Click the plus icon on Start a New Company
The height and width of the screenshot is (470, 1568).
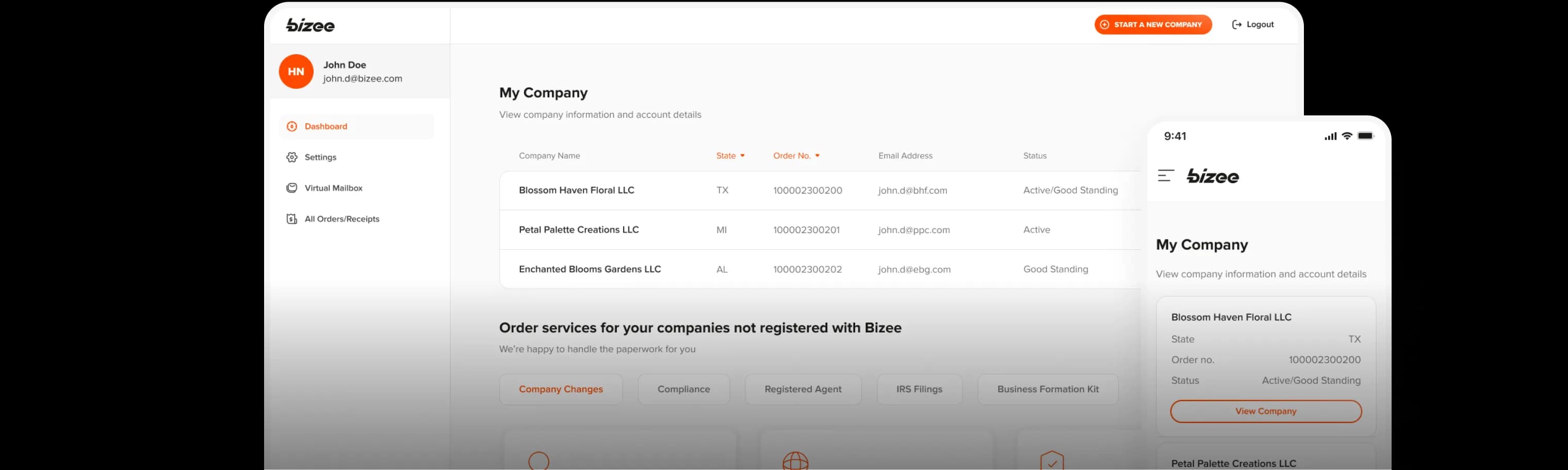(x=1104, y=24)
